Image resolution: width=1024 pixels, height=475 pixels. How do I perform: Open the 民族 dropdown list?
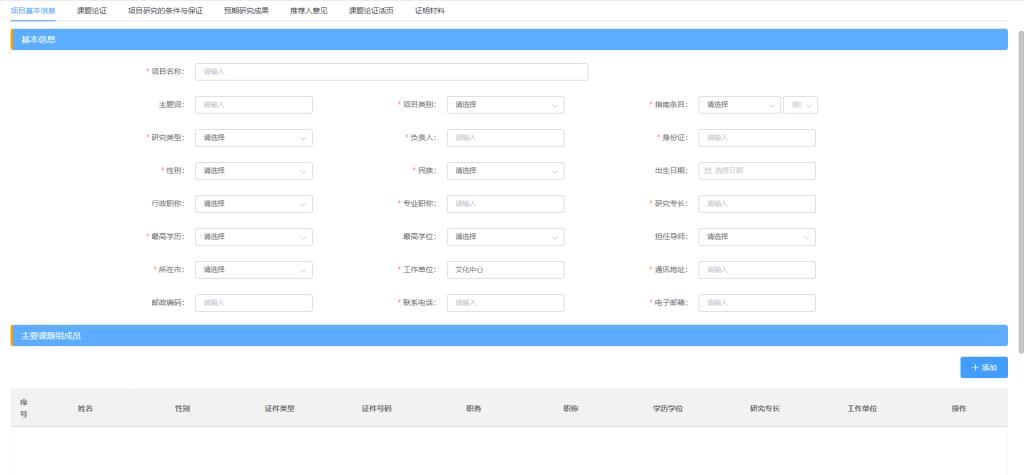(505, 171)
